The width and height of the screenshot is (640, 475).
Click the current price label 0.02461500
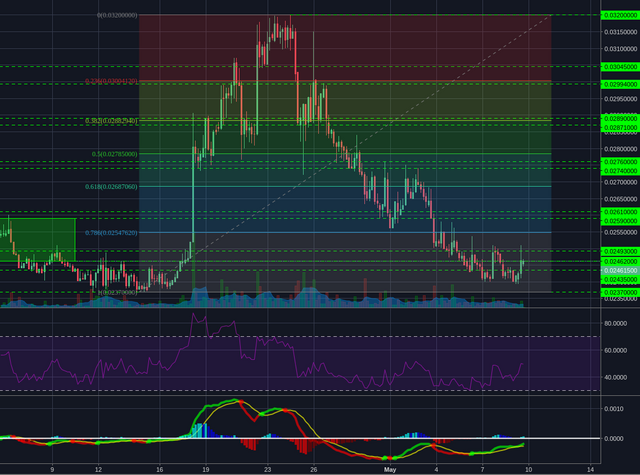pos(620,271)
